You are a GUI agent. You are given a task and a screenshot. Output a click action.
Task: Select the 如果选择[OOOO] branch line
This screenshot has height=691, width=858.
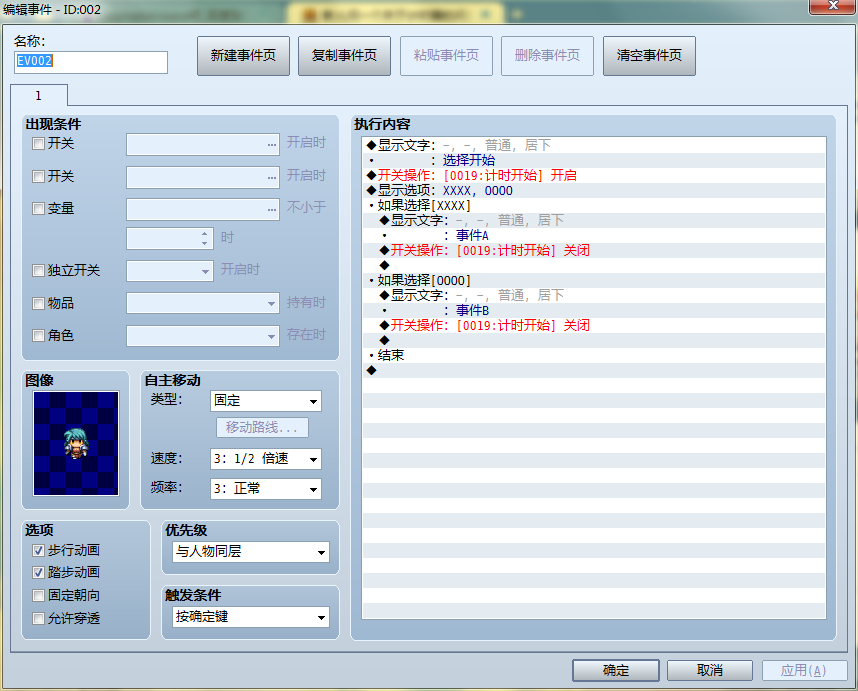tap(594, 280)
